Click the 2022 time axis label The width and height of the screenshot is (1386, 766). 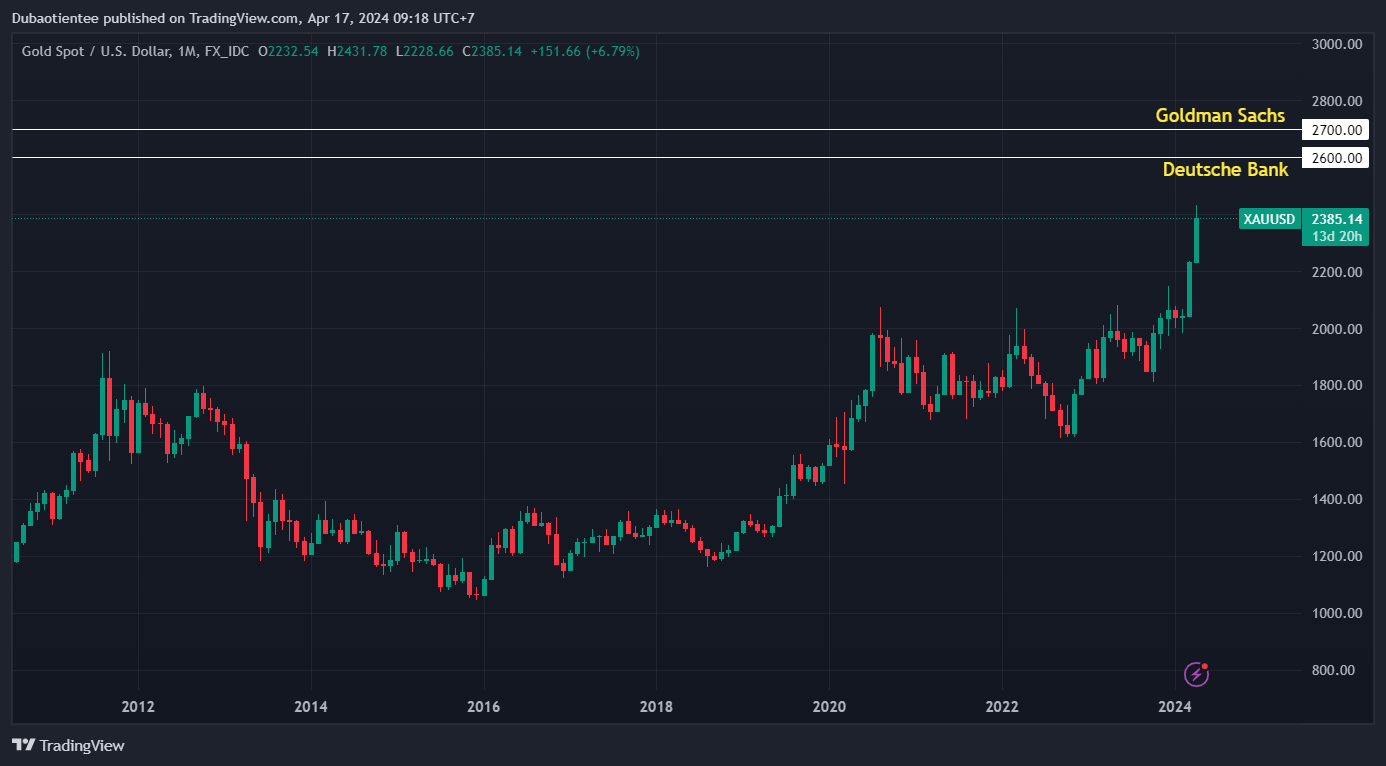coord(1002,707)
